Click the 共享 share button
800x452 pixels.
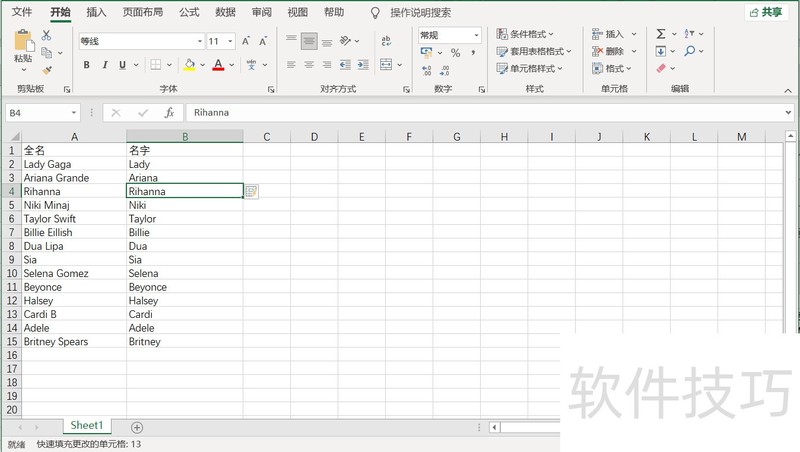766,12
